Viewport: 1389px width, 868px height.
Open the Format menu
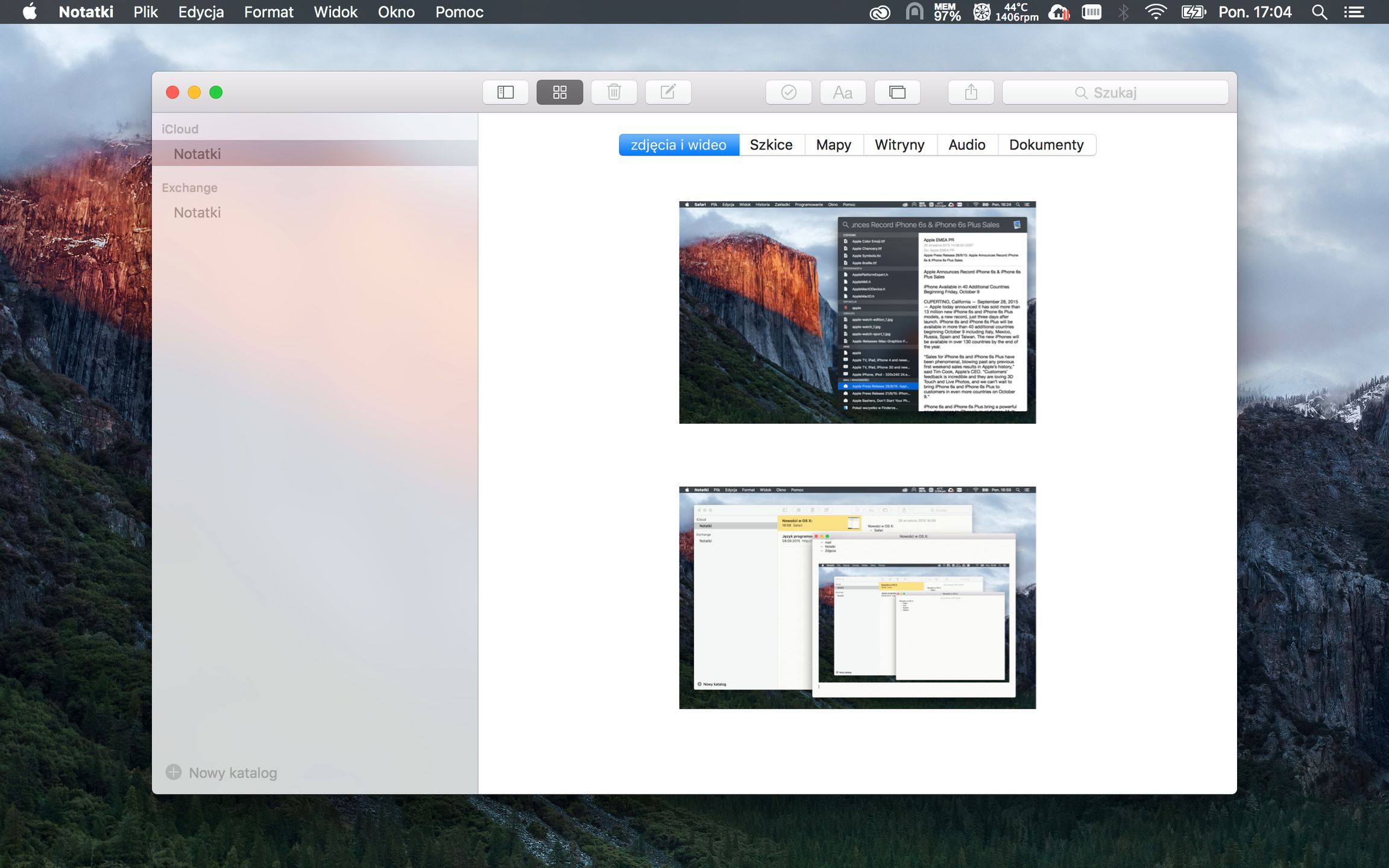click(x=268, y=12)
